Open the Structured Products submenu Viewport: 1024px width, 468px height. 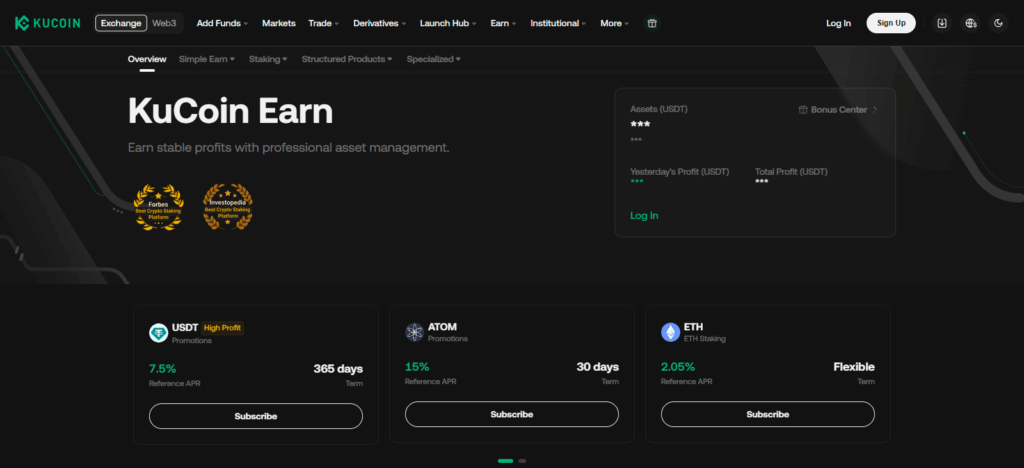point(347,59)
